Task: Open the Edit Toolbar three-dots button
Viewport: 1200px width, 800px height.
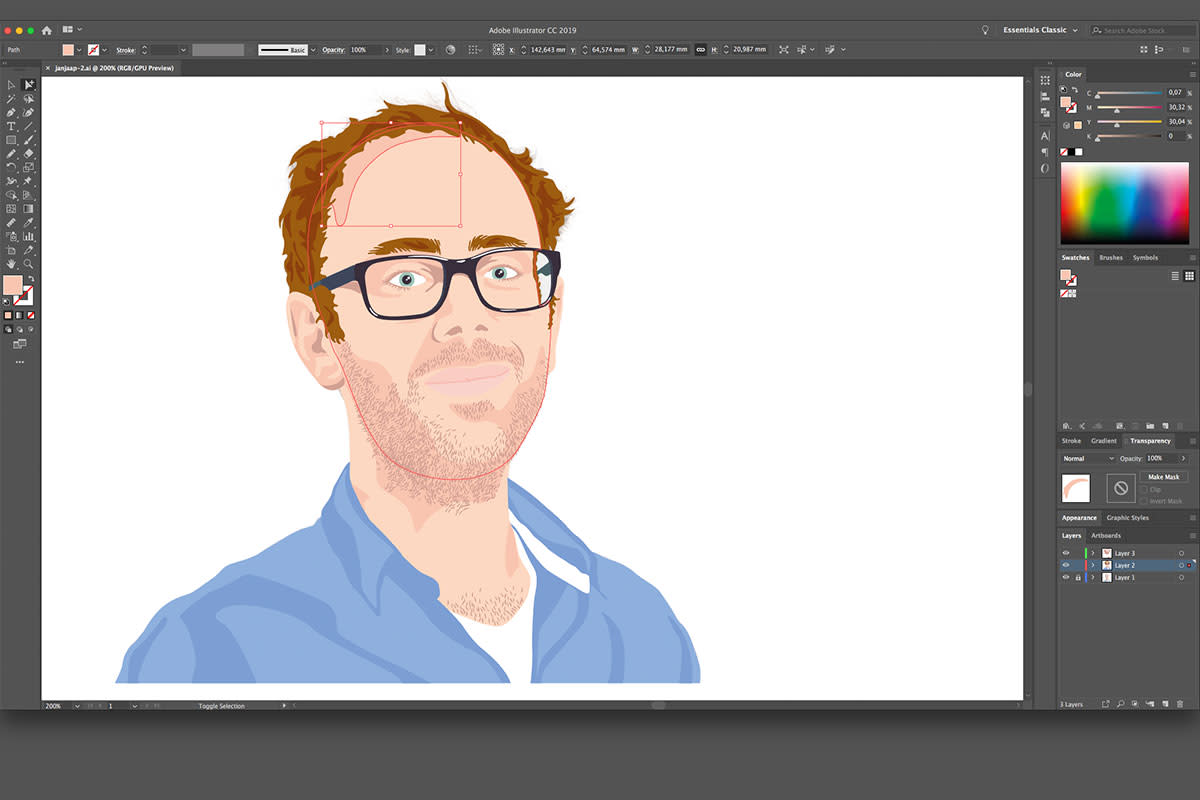Action: click(19, 362)
